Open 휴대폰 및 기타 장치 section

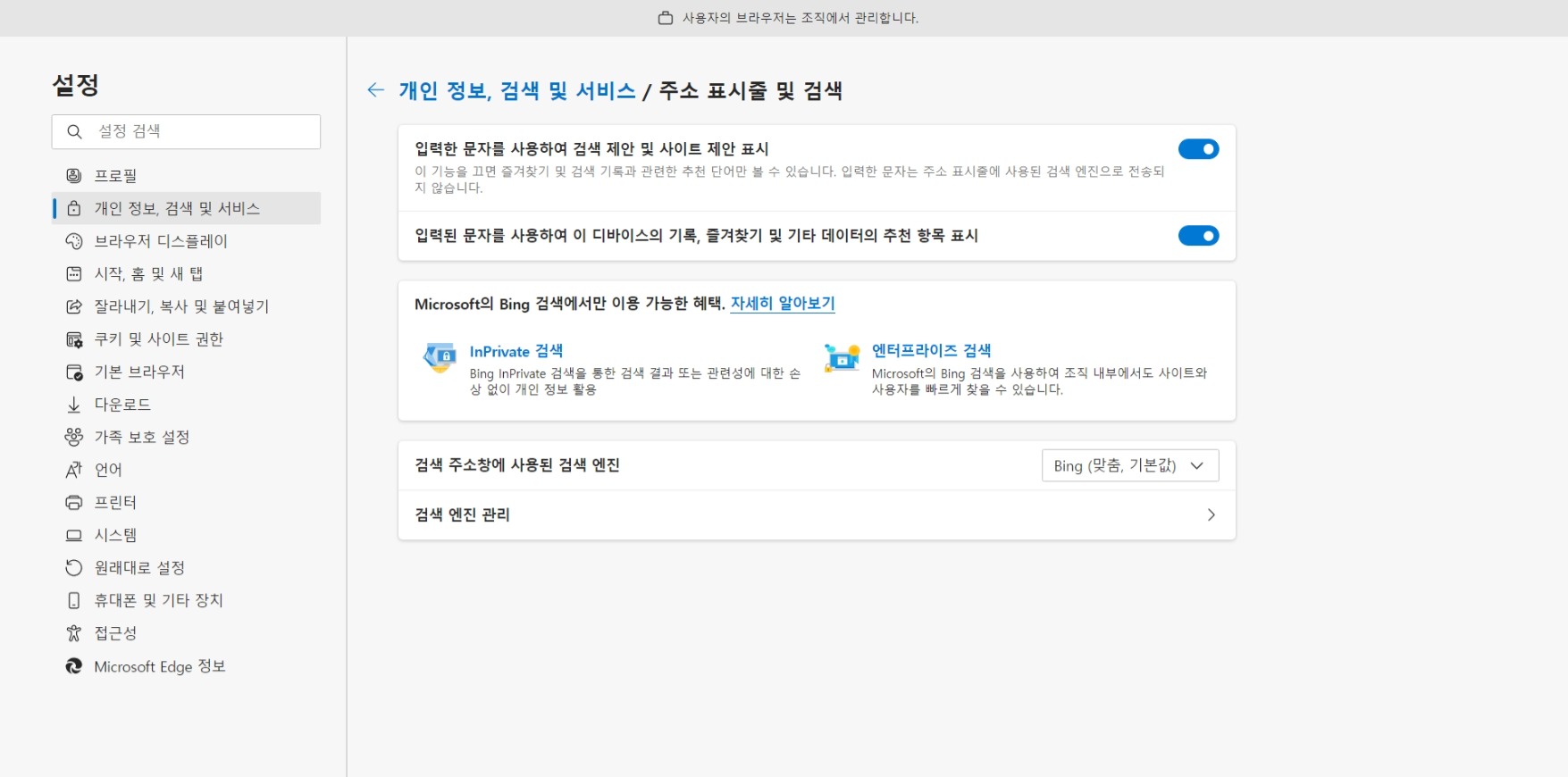click(x=186, y=600)
